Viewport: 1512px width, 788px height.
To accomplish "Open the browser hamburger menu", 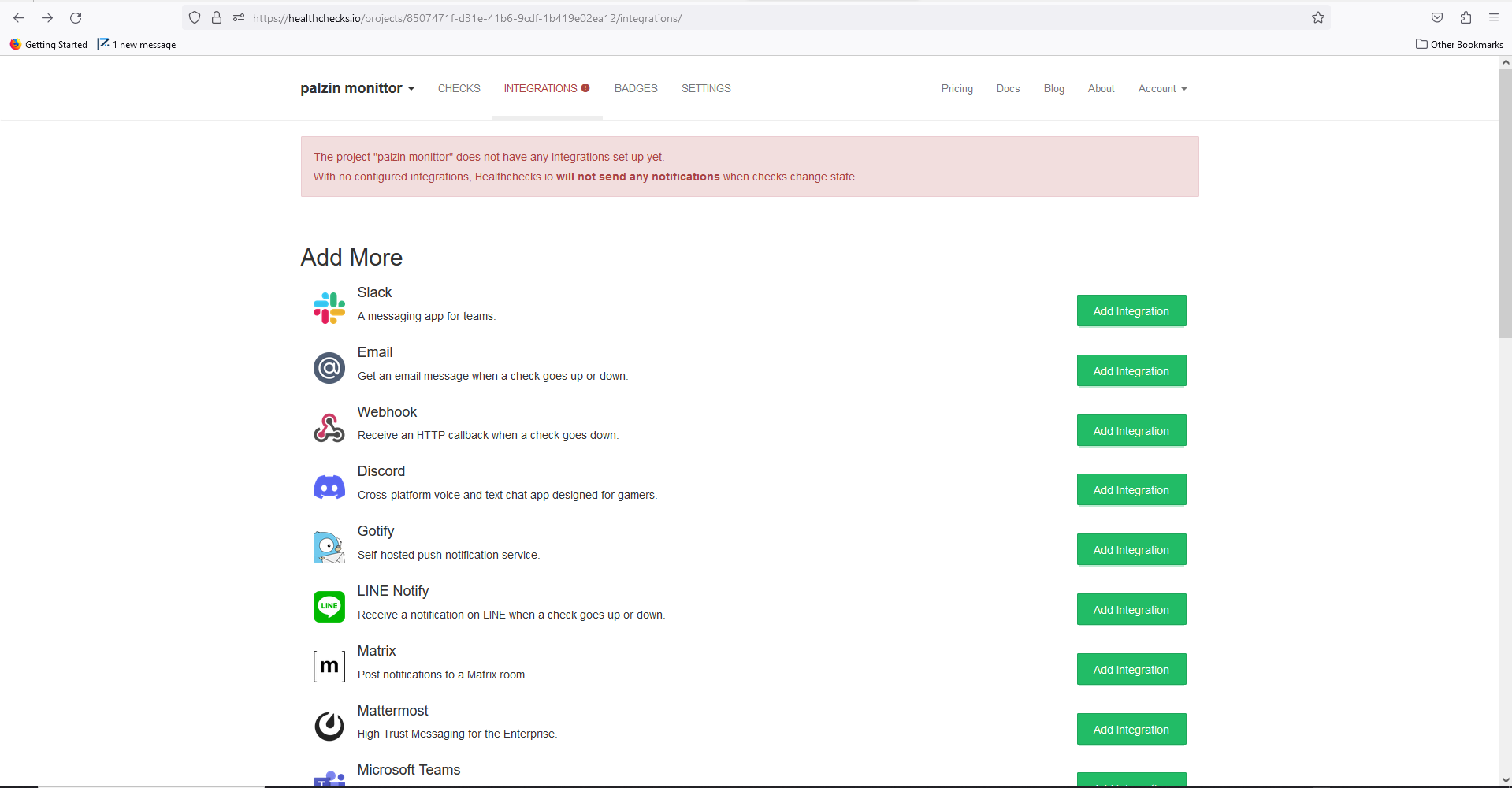I will point(1494,17).
